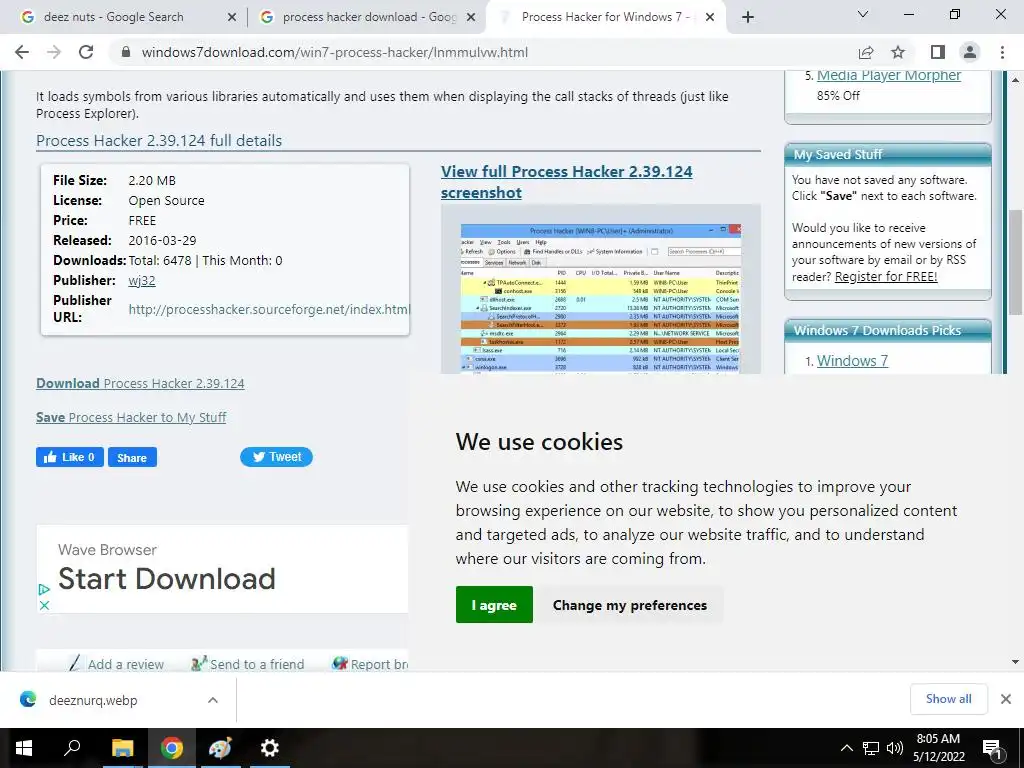1024x768 pixels.
Task: Click the volume speaker icon in tray
Action: click(895, 748)
